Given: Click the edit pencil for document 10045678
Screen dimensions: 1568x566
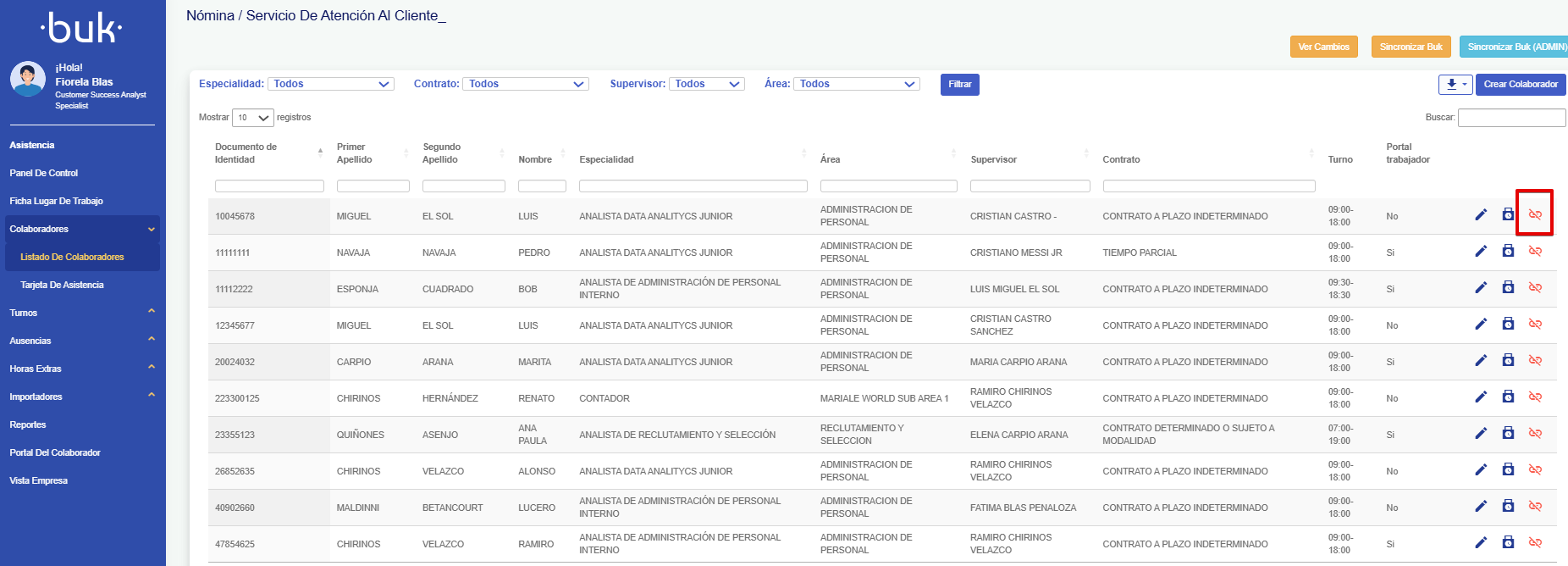Looking at the screenshot, I should click(1481, 215).
